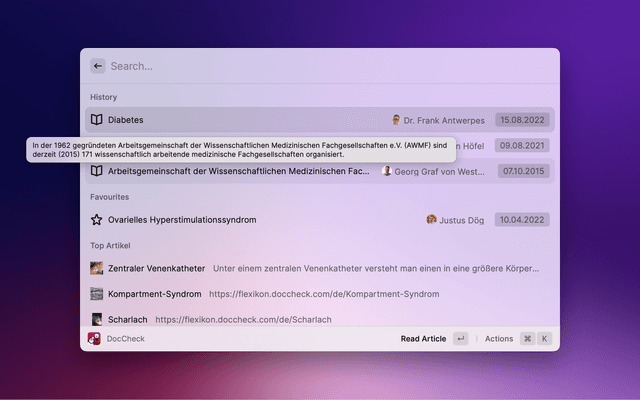Click the Search input field

320,66
